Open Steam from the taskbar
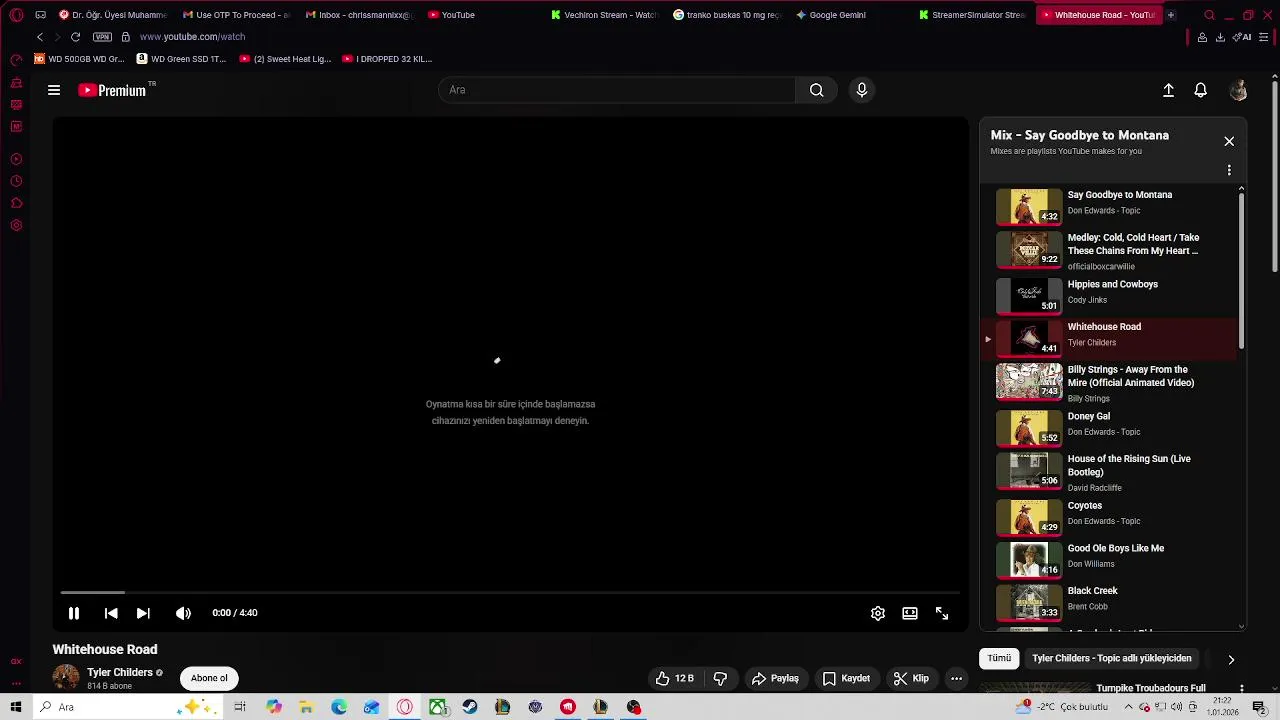 pyautogui.click(x=470, y=707)
